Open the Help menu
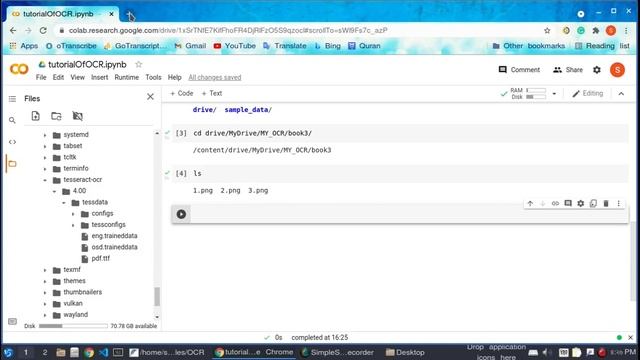 click(175, 77)
